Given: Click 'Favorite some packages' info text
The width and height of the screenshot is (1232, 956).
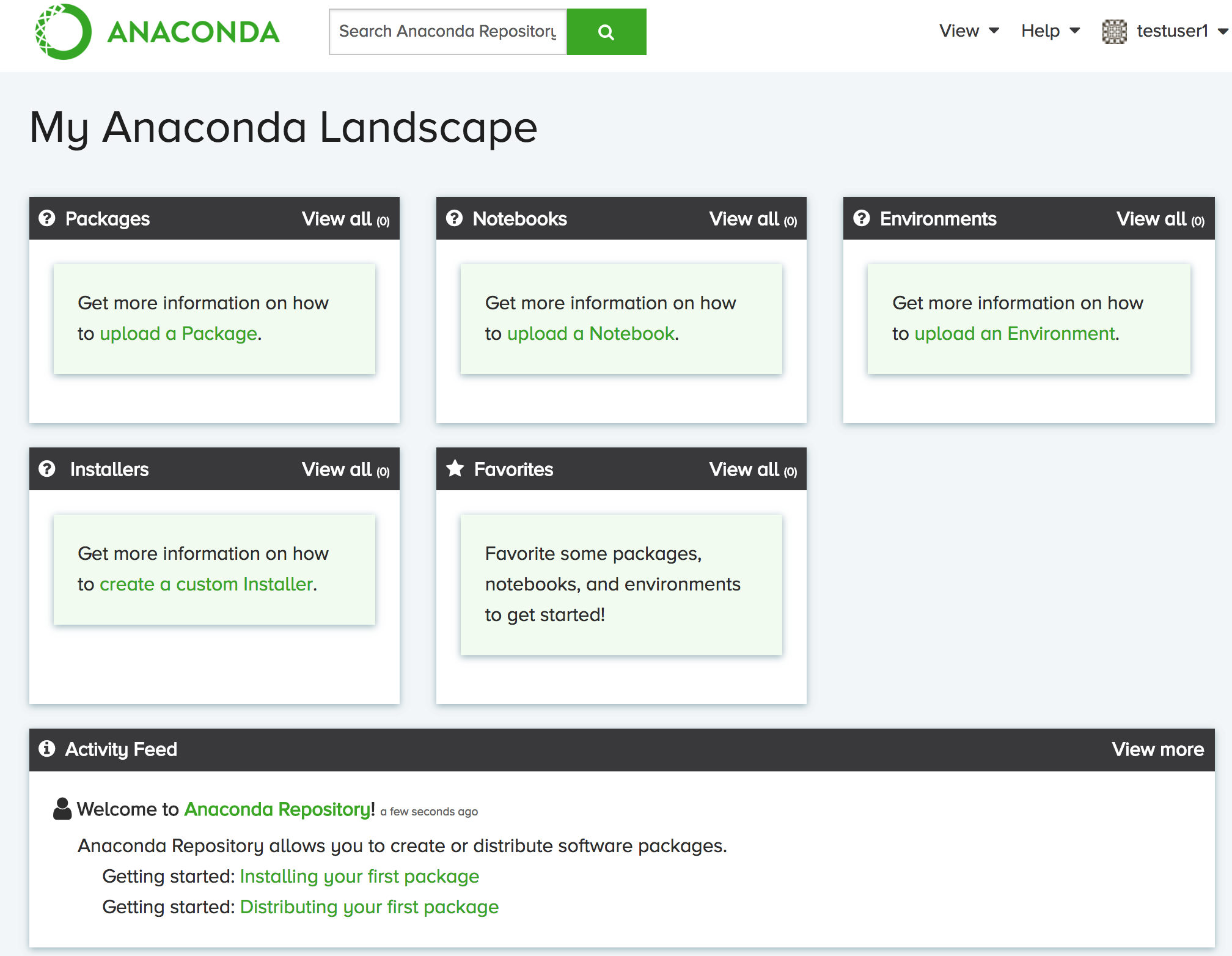Looking at the screenshot, I should coord(613,584).
